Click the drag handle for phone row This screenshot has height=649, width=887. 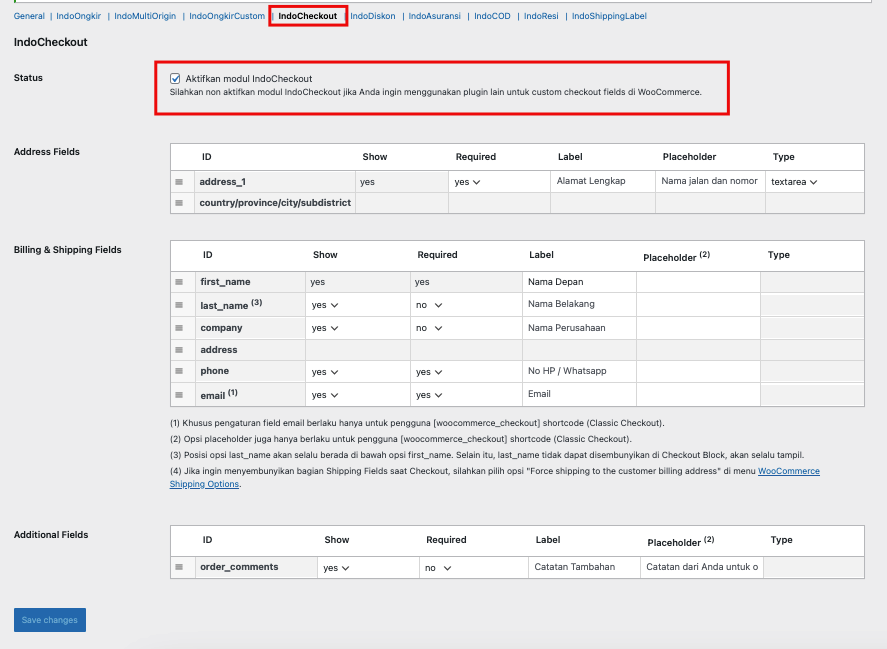(180, 371)
